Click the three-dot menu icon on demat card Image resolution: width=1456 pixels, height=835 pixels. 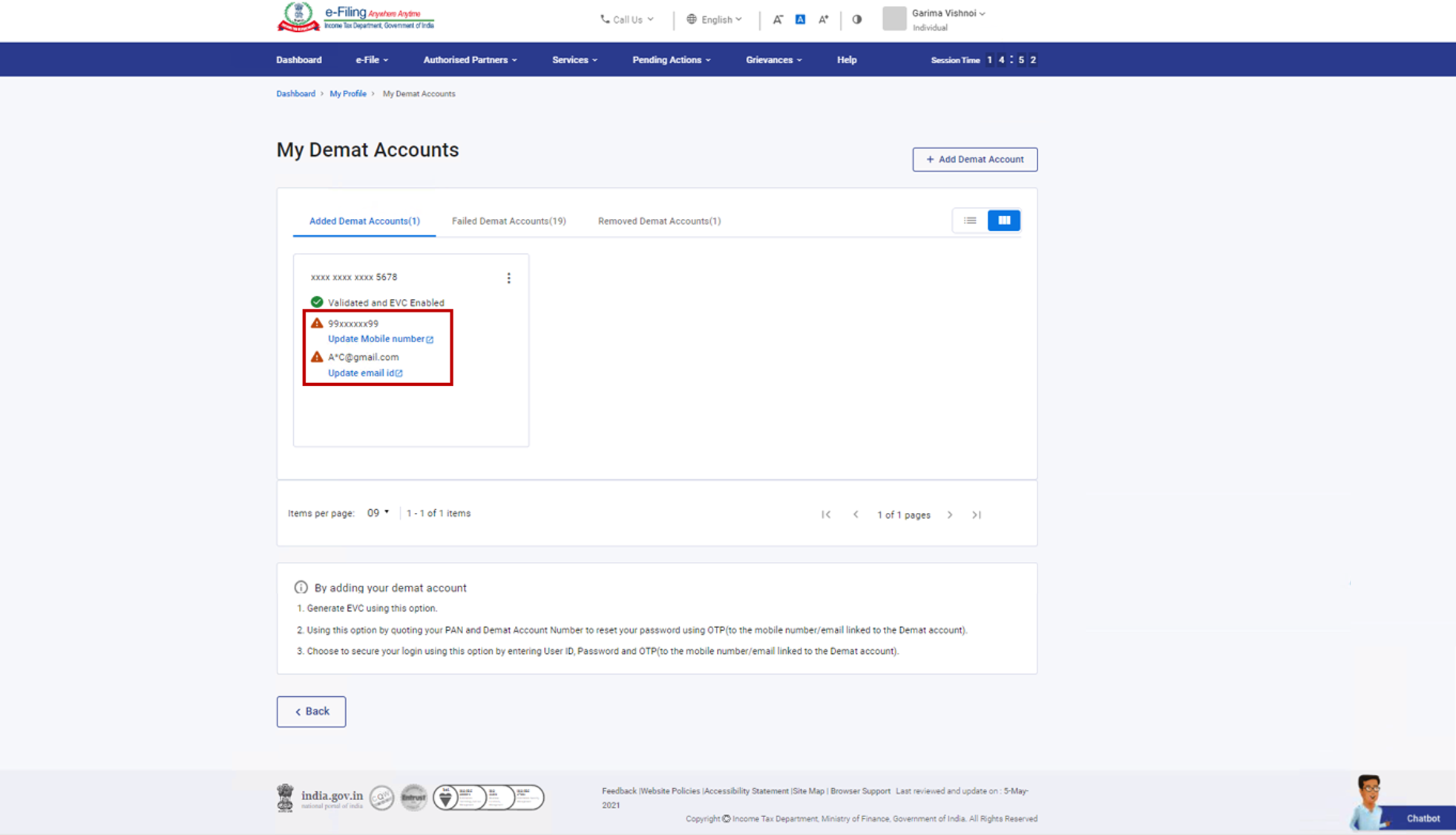tap(508, 278)
